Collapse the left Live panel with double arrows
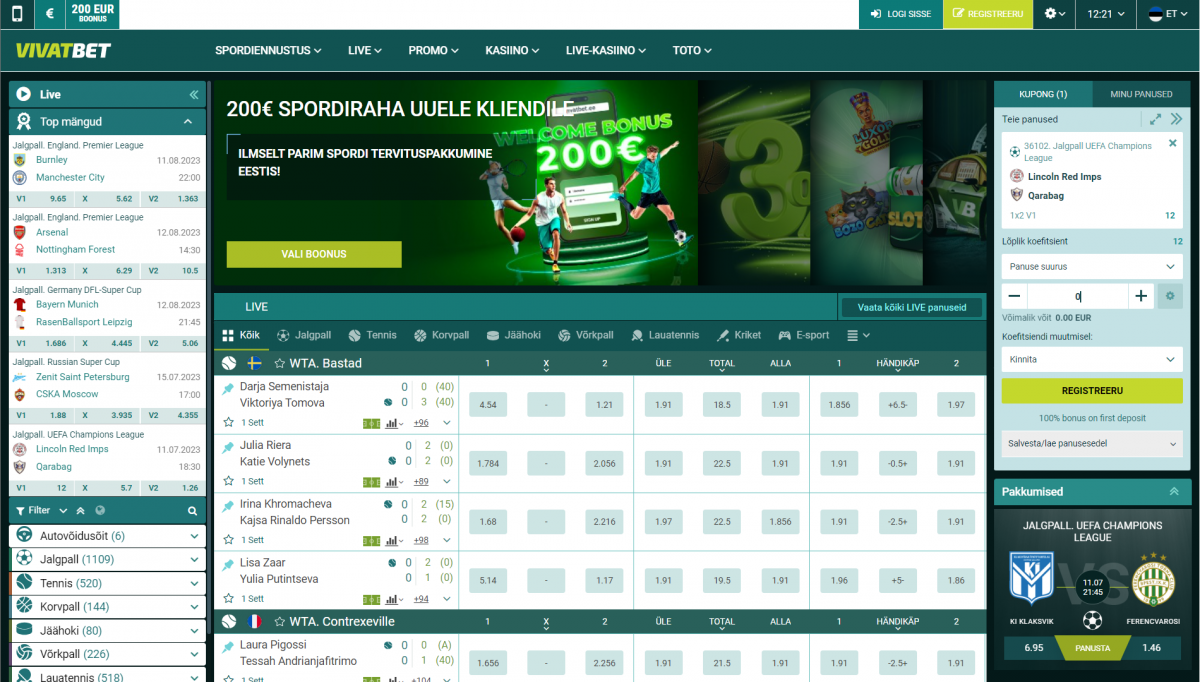Screen dimensions: 1200x682 pyautogui.click(x=193, y=95)
